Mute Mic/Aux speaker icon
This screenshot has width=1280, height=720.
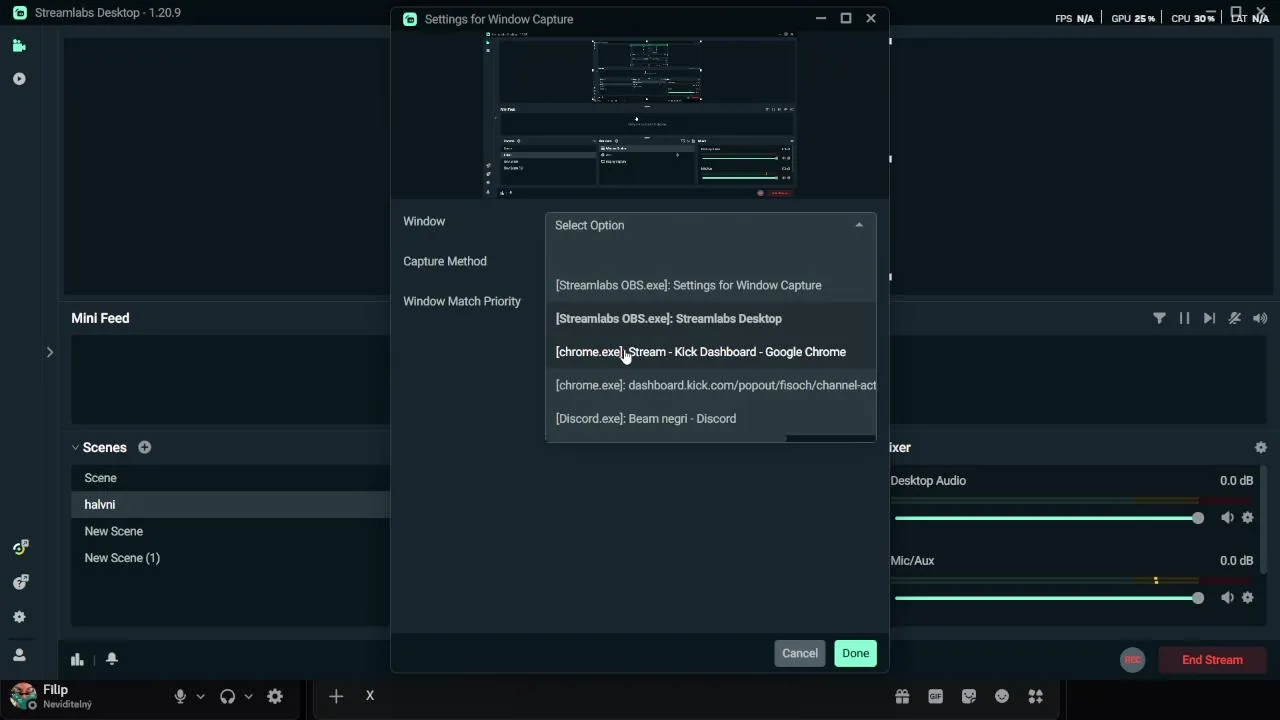point(1227,598)
